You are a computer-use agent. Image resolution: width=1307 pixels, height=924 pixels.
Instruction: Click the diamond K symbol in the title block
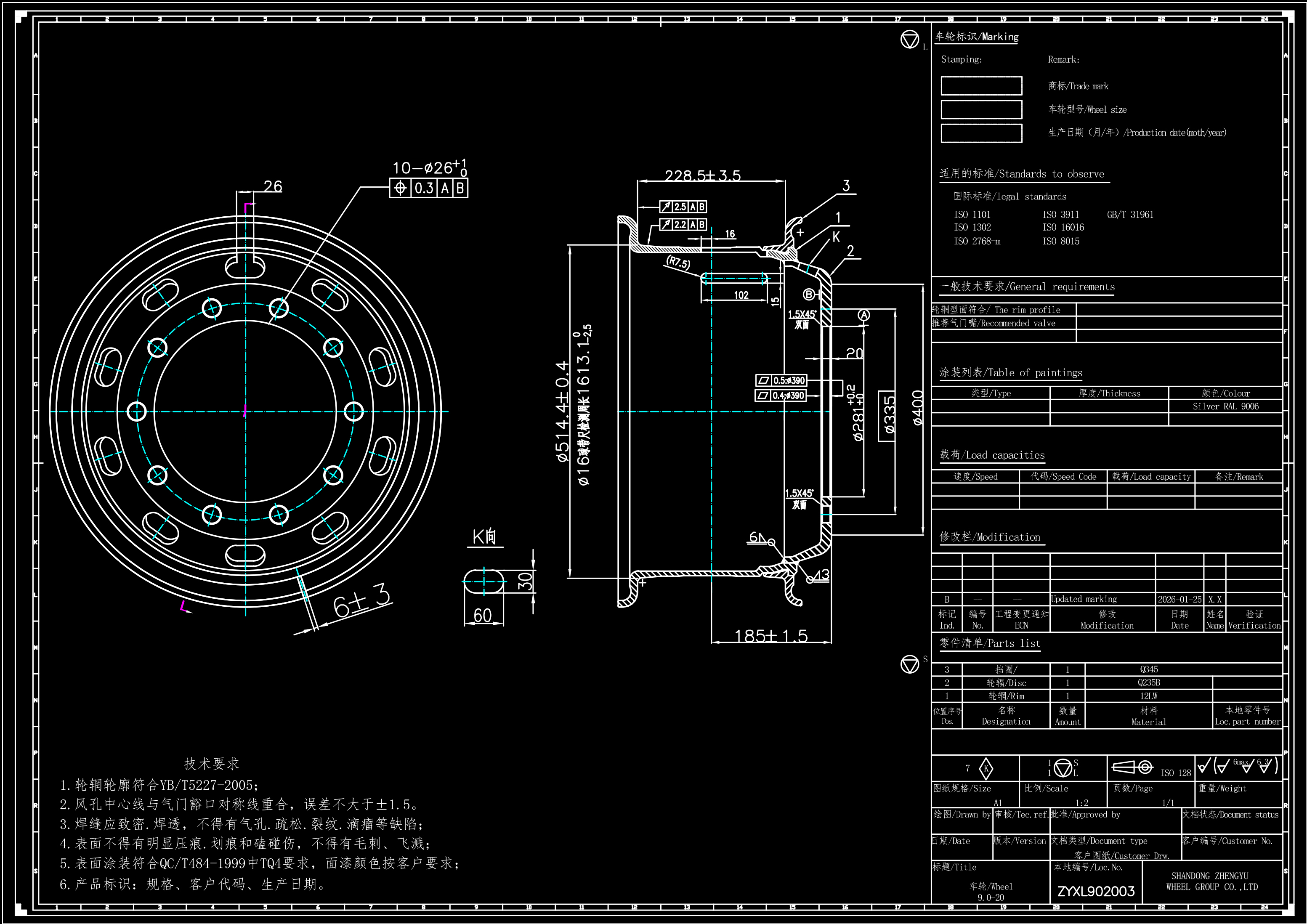pyautogui.click(x=986, y=769)
